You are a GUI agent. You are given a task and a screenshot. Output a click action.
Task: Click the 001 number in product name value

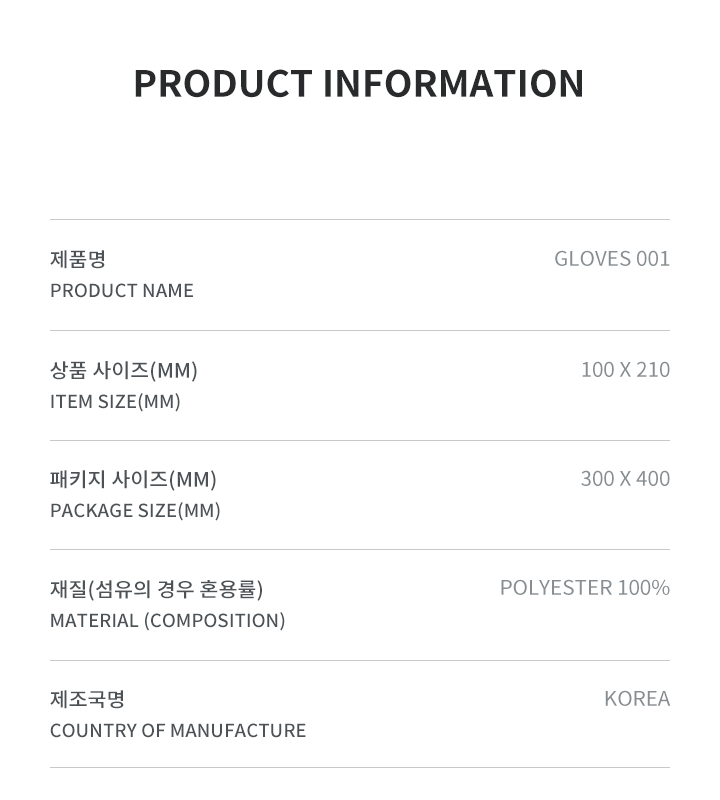click(x=653, y=259)
